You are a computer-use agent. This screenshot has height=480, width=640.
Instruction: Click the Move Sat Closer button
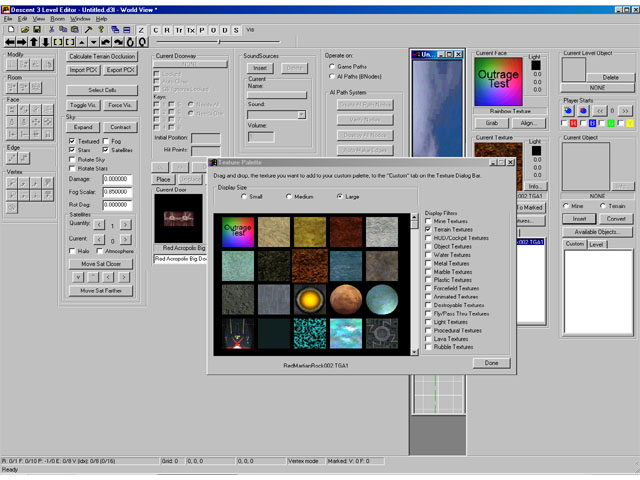101,264
